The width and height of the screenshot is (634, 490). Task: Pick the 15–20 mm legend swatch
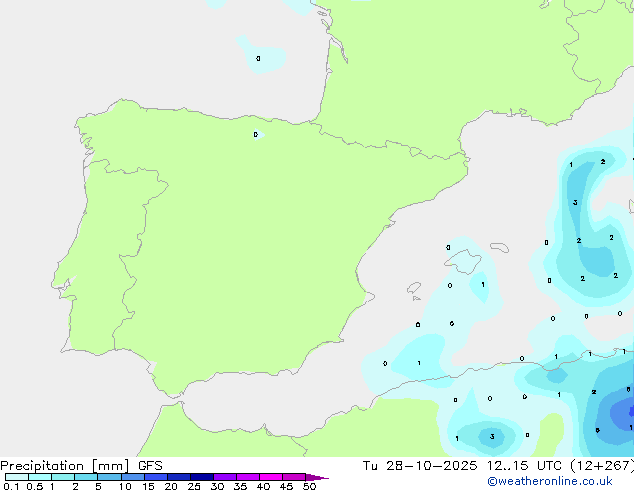tap(156, 477)
